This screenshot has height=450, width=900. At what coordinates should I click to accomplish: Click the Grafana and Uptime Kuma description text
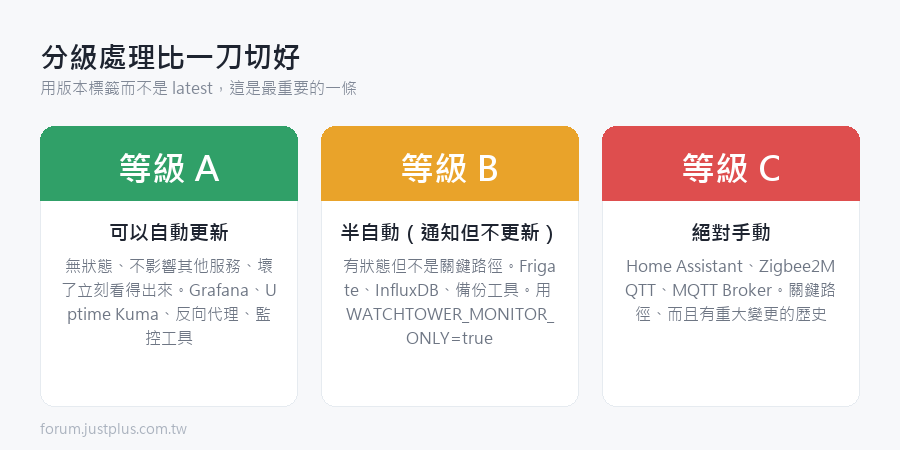pyautogui.click(x=169, y=302)
